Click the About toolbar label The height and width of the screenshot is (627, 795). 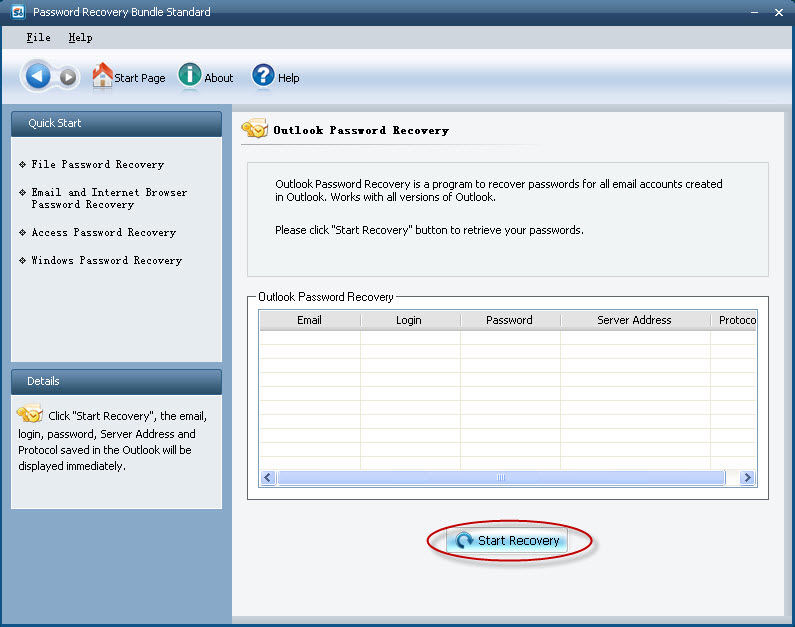219,78
